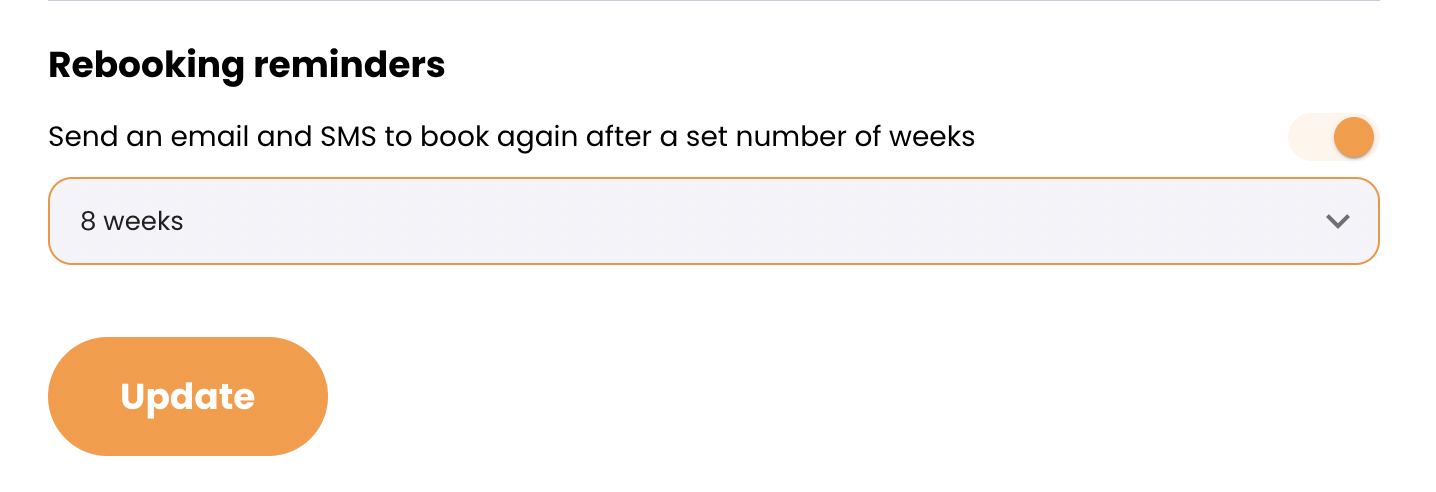1436x492 pixels.
Task: Click the orange toggle knob
Action: pyautogui.click(x=1354, y=137)
